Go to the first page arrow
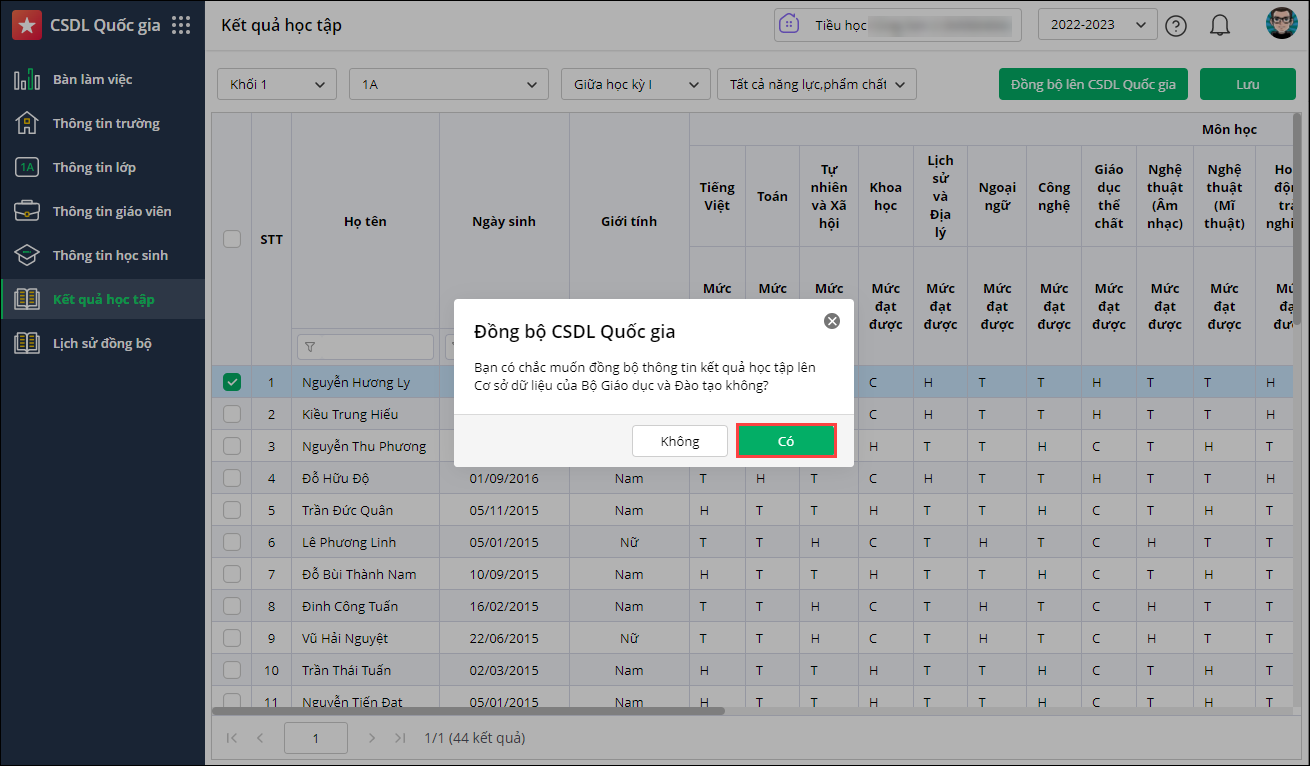Screen dimensions: 1310x766 point(232,738)
